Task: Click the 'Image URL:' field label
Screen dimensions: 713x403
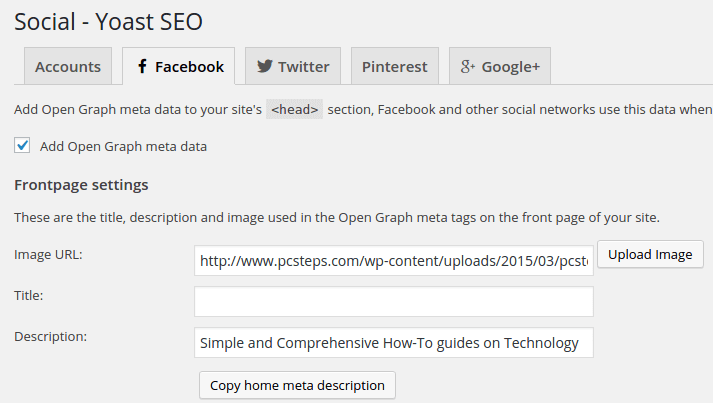Action: tap(48, 255)
